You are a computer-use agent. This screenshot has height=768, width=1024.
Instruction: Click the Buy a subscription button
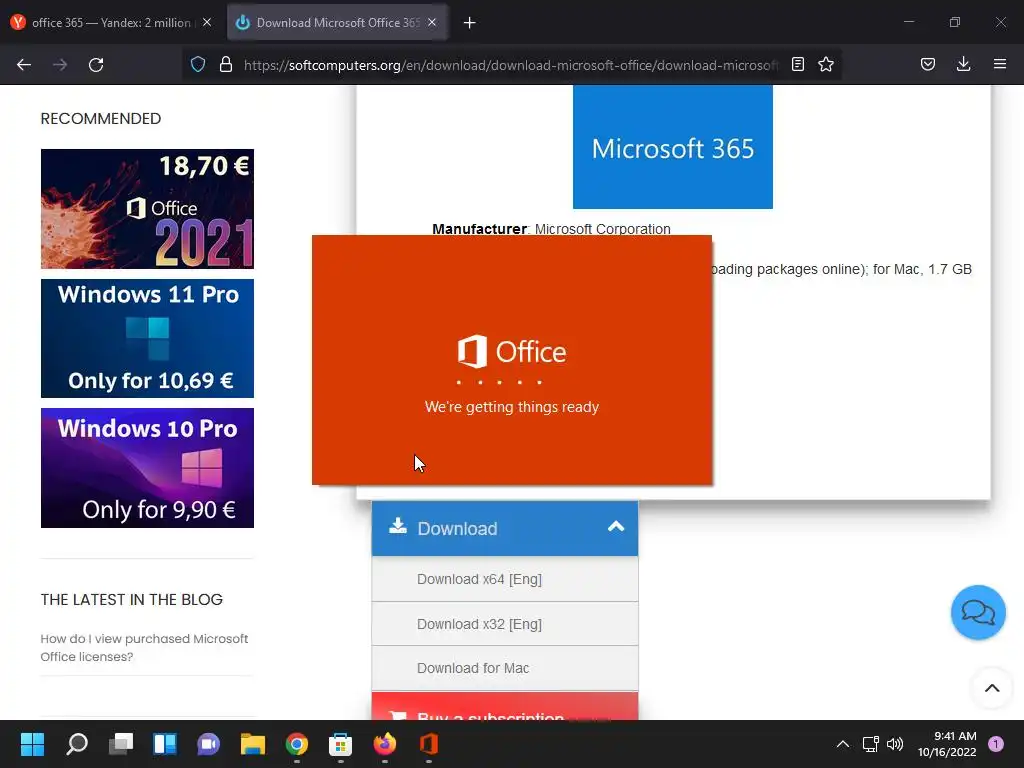(505, 707)
